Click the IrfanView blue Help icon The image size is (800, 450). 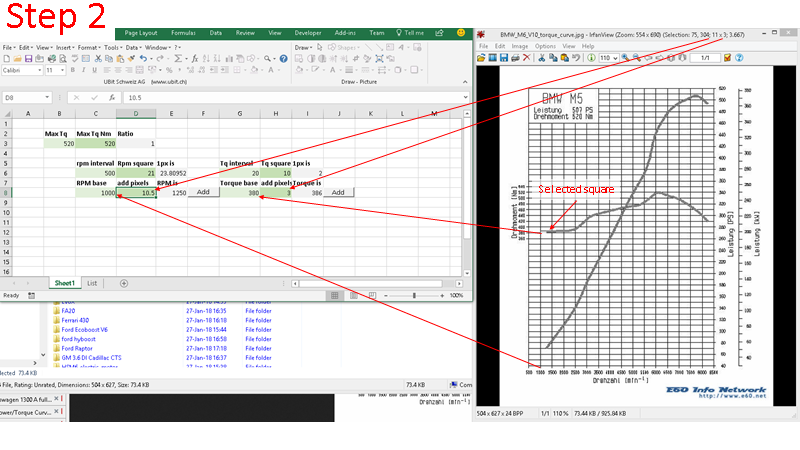pyautogui.click(x=739, y=58)
